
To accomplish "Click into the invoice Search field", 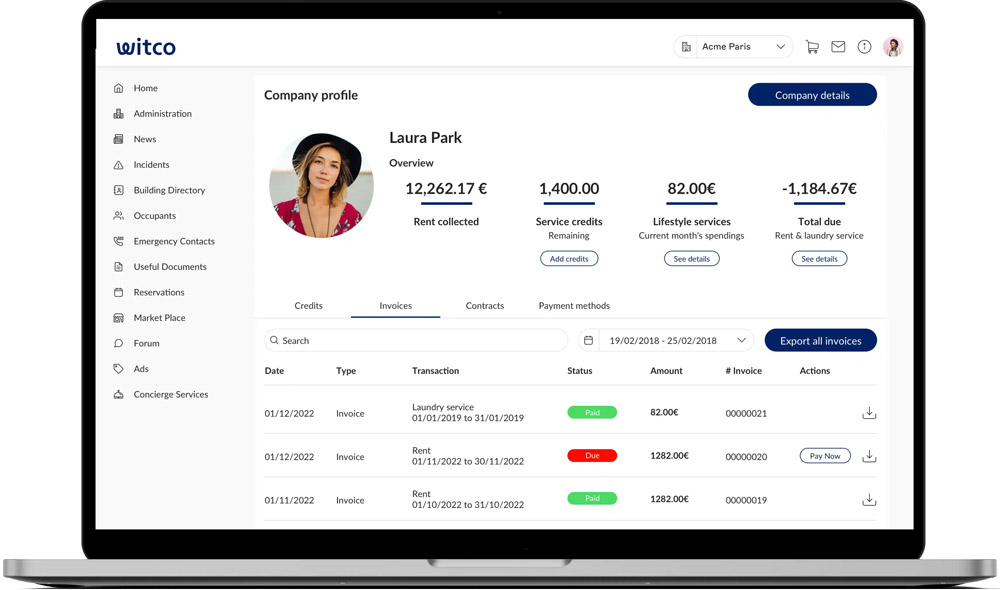I will (x=420, y=341).
